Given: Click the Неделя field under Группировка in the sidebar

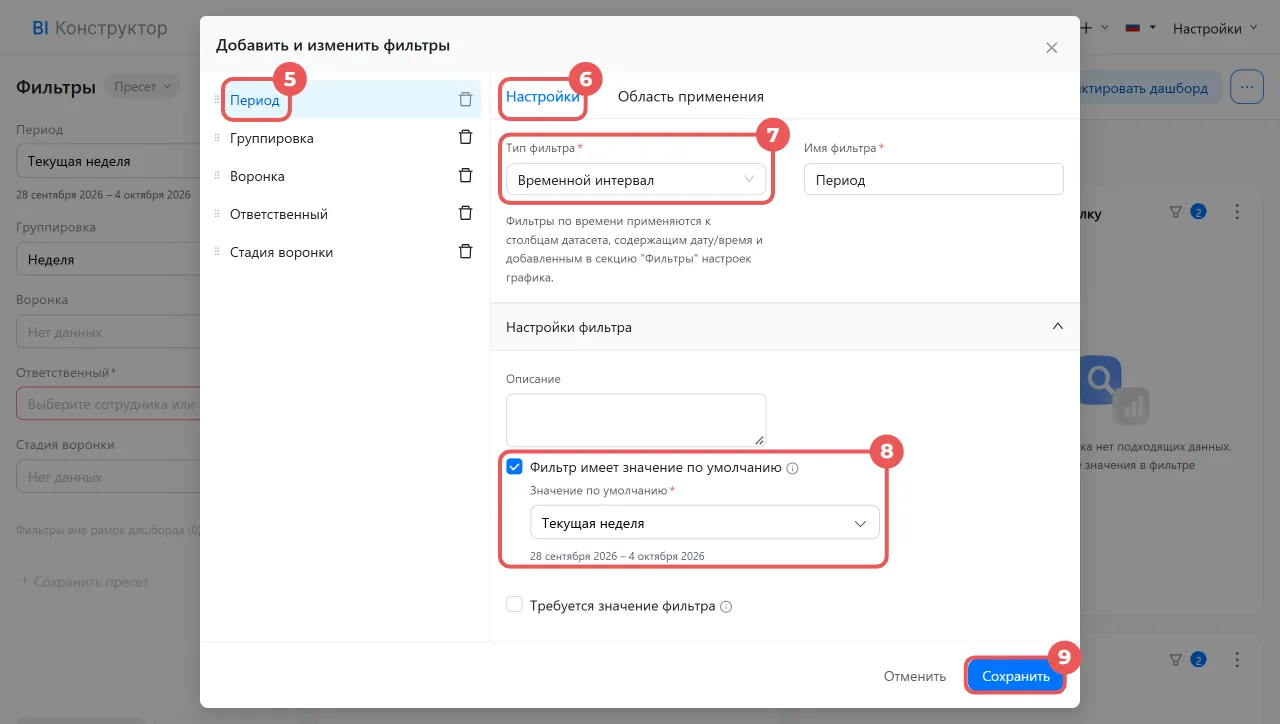Looking at the screenshot, I should 108,260.
